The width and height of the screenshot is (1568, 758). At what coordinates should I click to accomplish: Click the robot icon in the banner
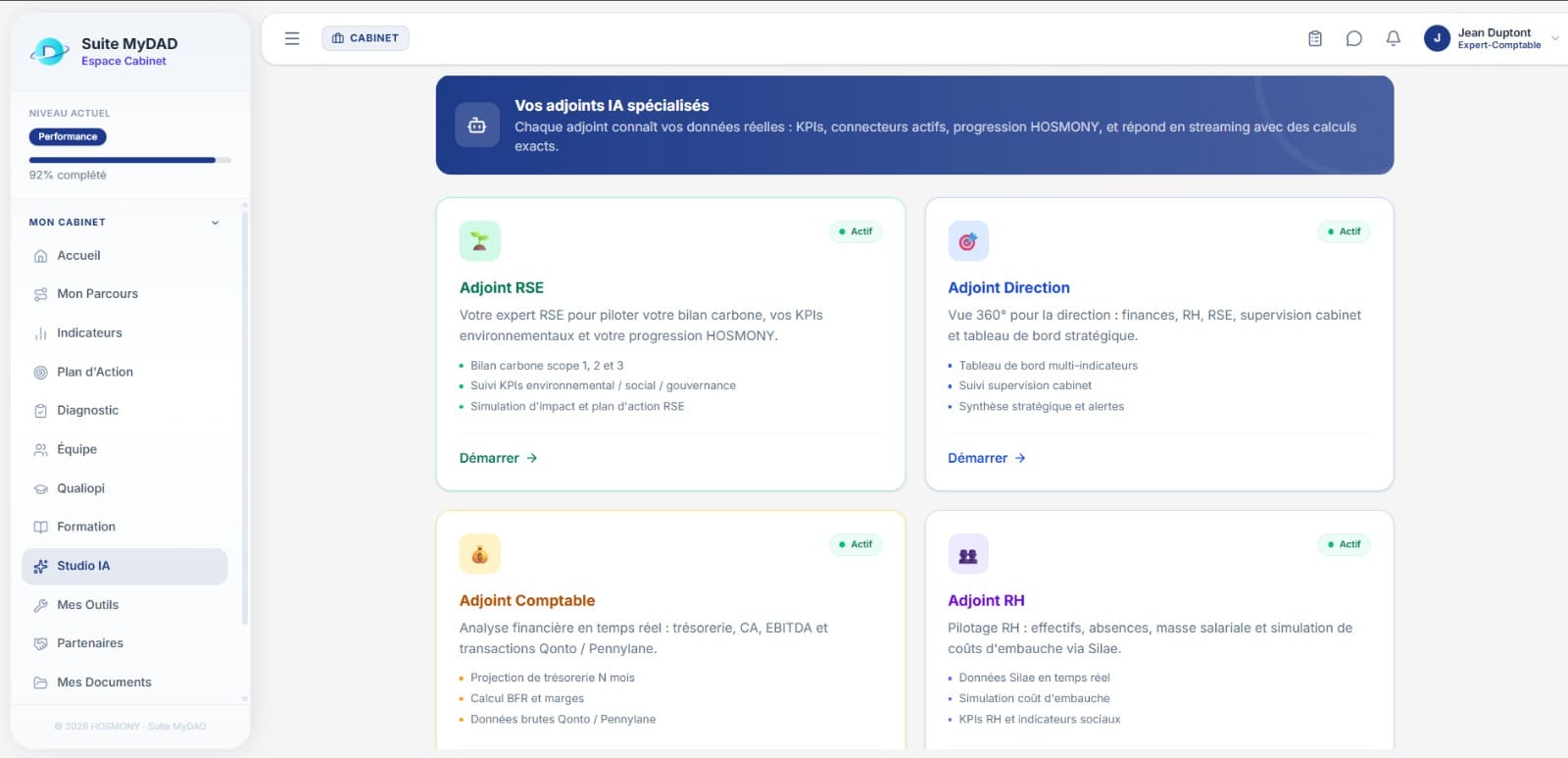[477, 126]
